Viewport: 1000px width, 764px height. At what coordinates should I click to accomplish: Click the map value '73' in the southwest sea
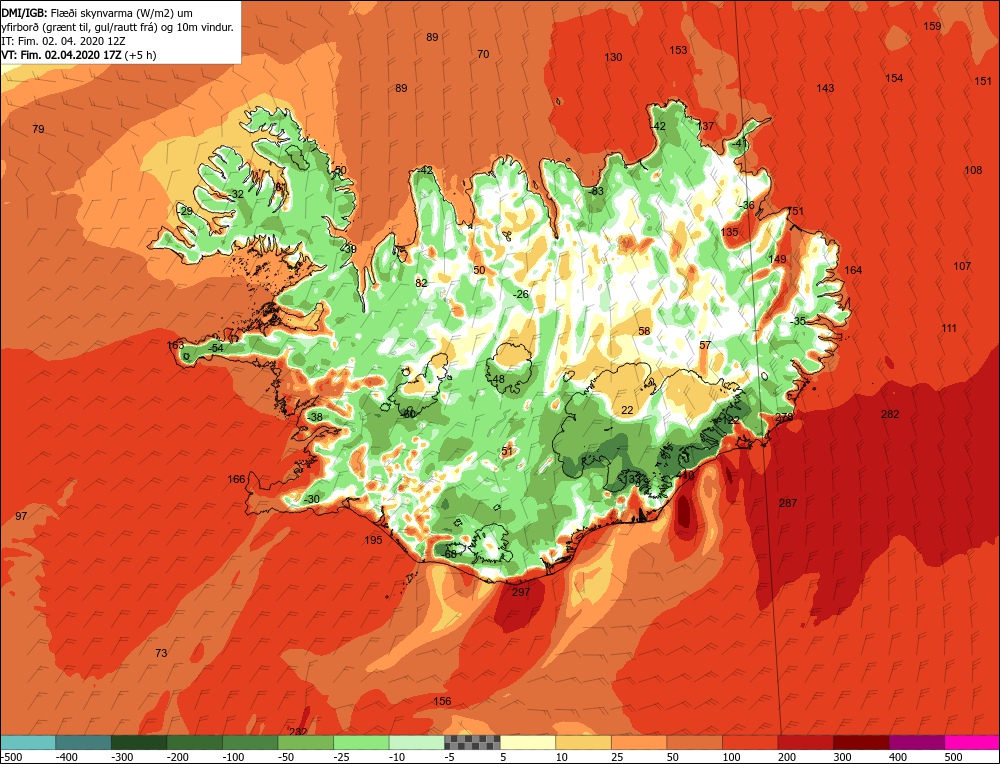coord(161,652)
